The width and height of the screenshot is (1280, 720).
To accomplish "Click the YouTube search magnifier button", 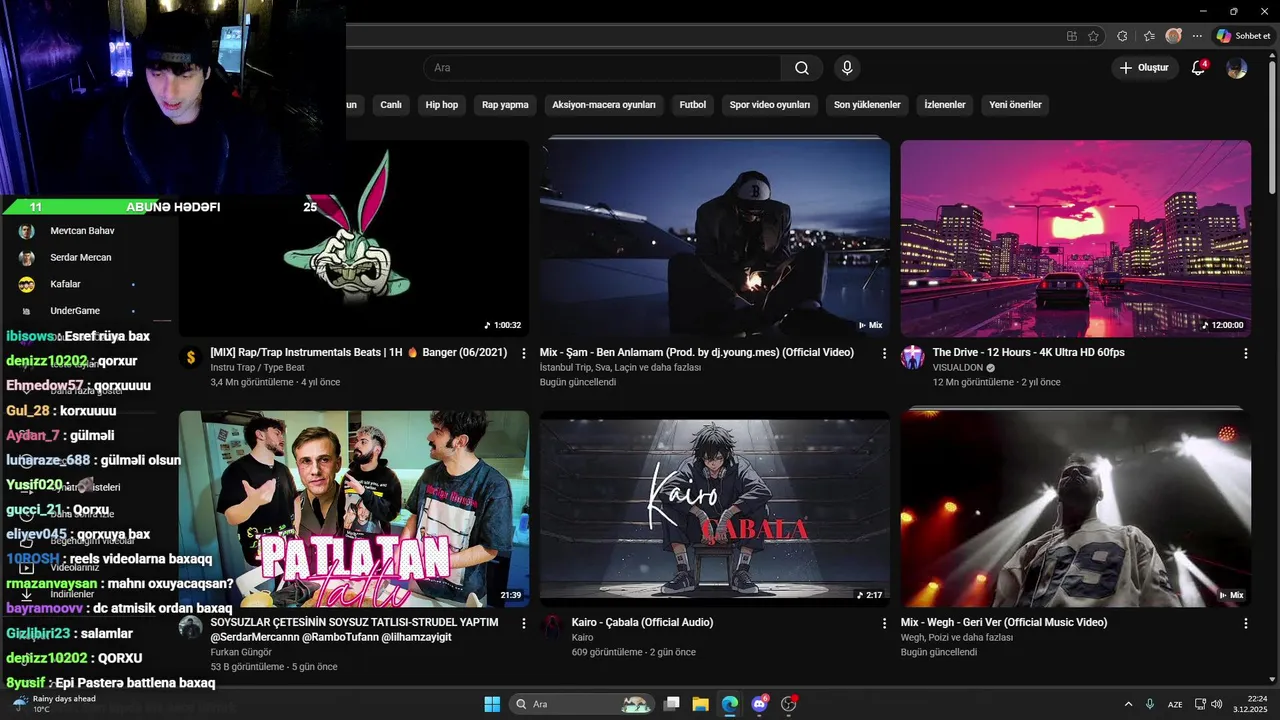I will click(802, 68).
